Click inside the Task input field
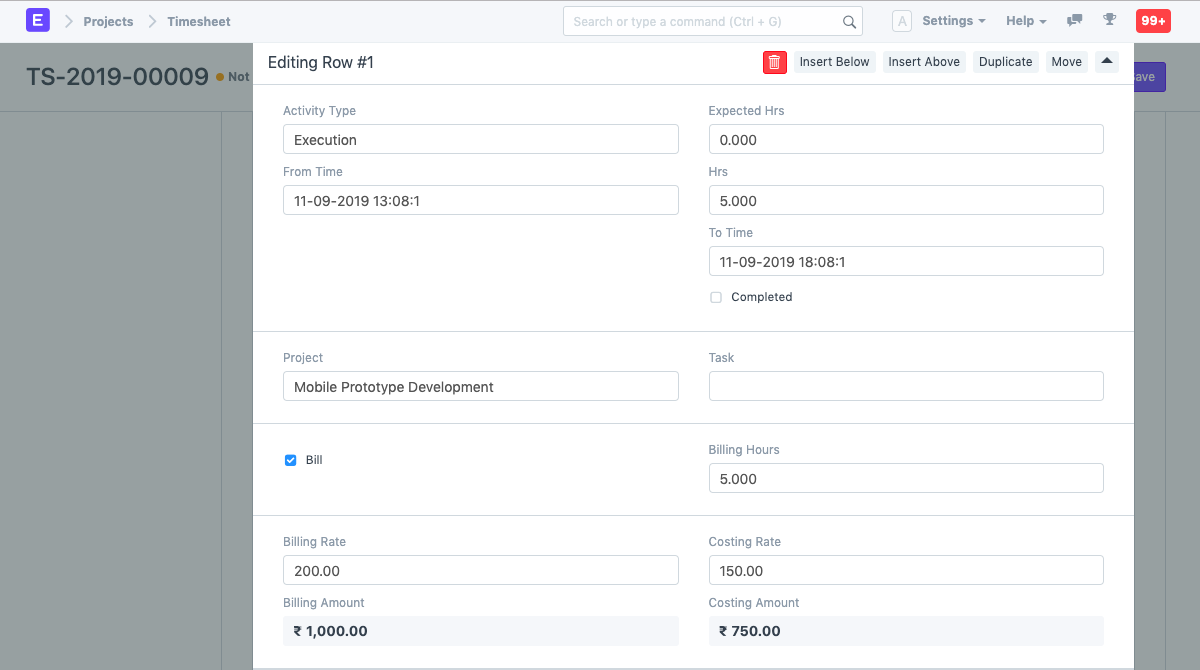The width and height of the screenshot is (1200, 670). 905,386
